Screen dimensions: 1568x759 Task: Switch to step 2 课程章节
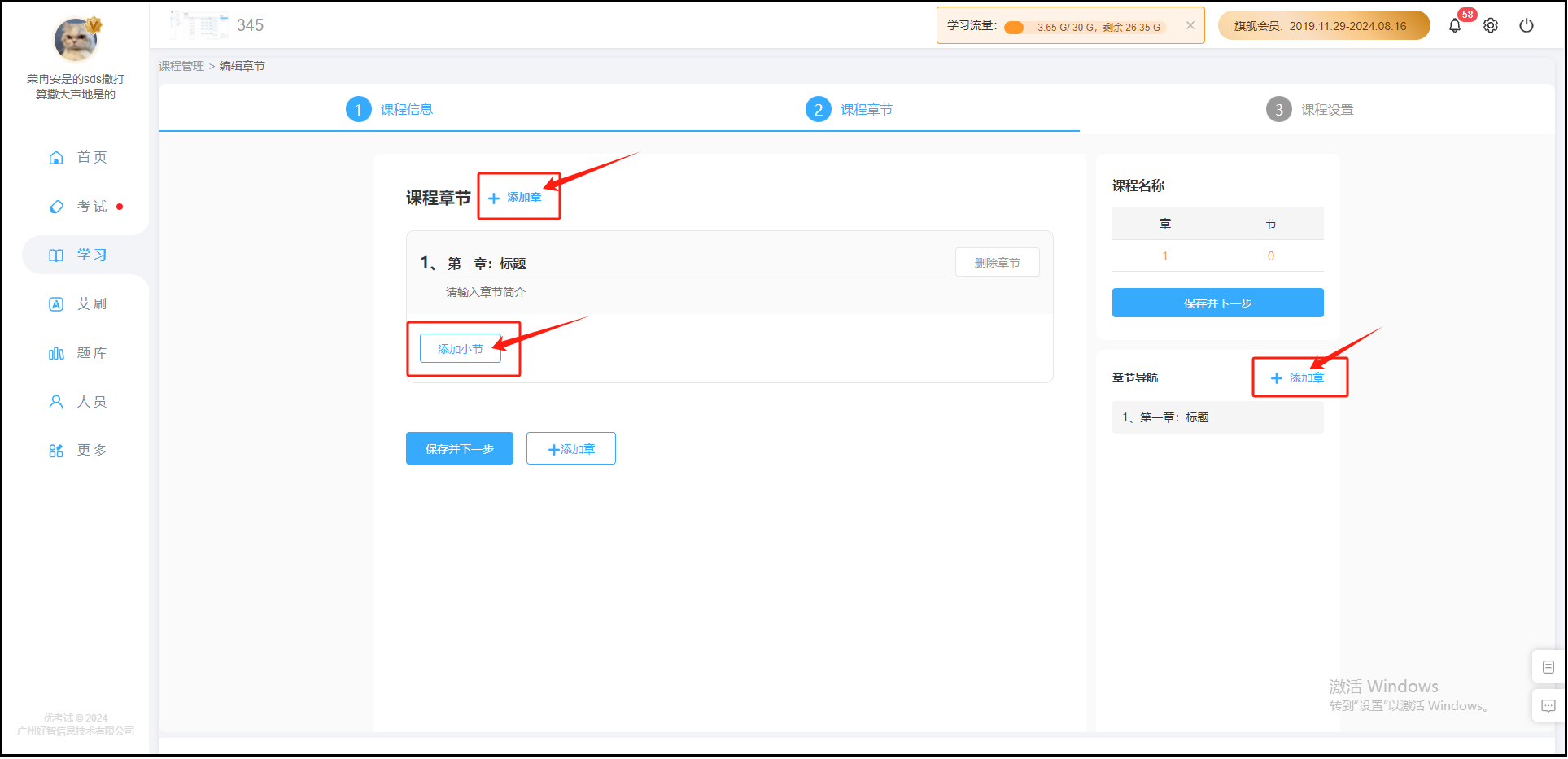[x=850, y=109]
